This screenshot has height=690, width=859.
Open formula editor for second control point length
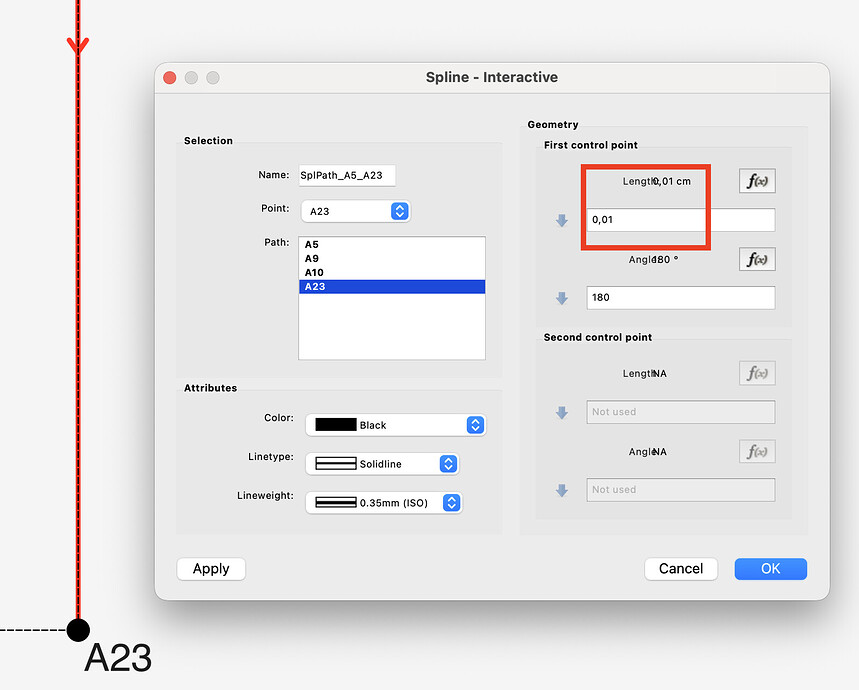757,373
